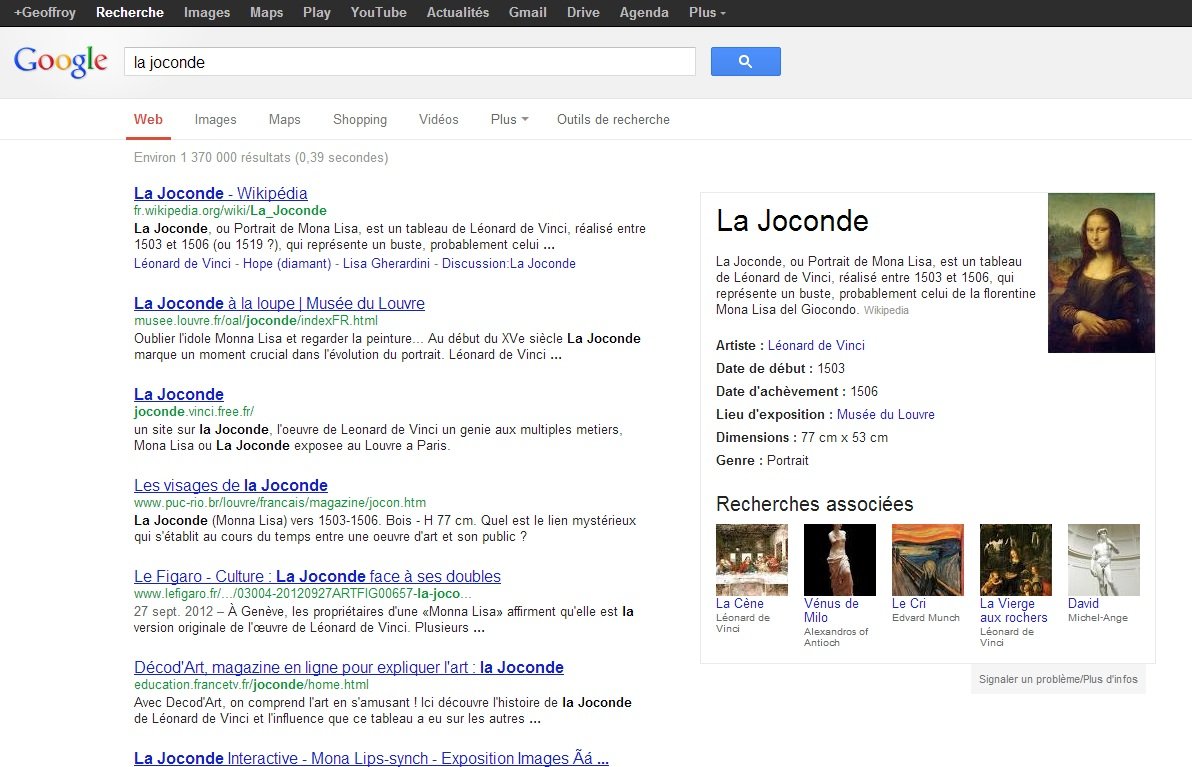This screenshot has width=1192, height=767.
Task: Click the 'Le Cri' caption link
Action: [908, 604]
